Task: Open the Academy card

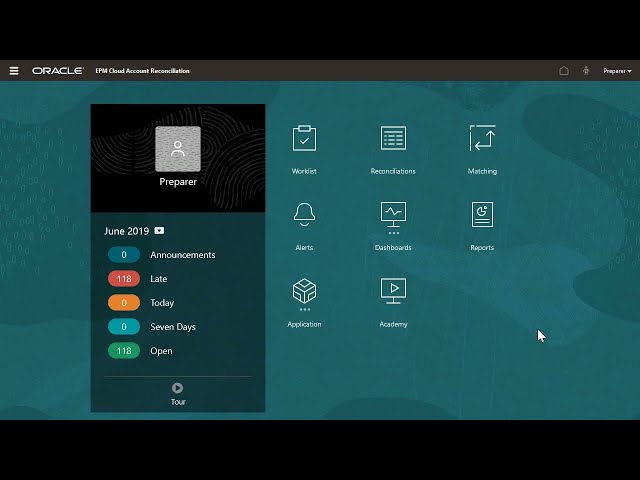Action: [x=393, y=303]
